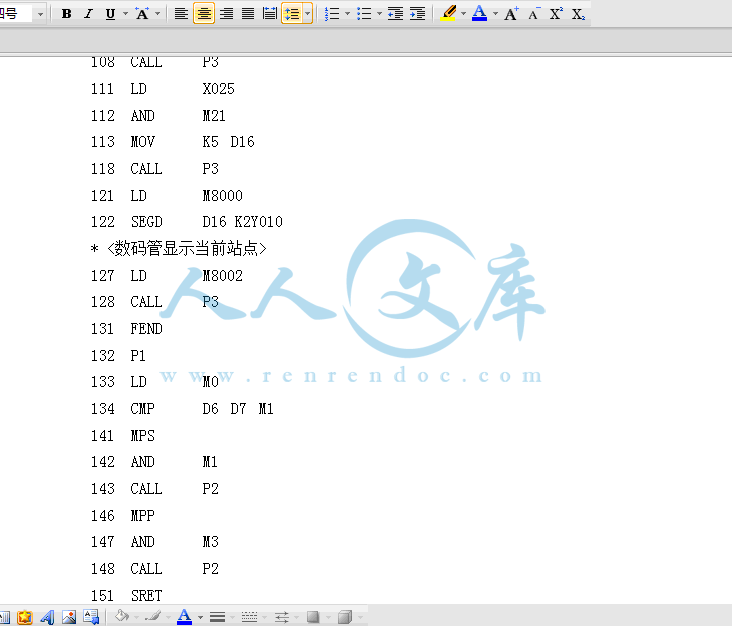The image size is (732, 626).
Task: Click the fill color paint bucket
Action: coord(122,616)
